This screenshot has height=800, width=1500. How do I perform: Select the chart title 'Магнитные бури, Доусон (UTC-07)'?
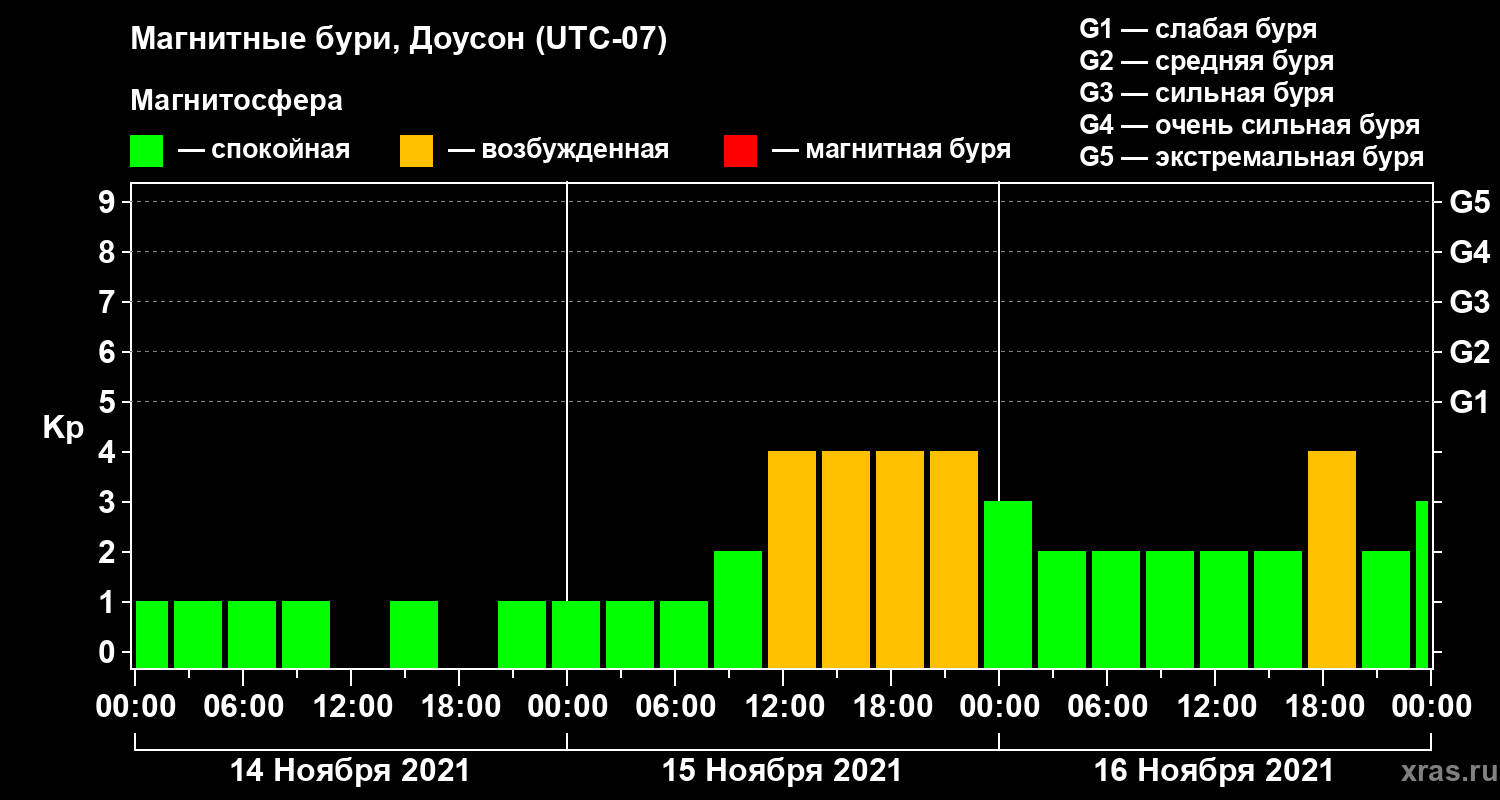coord(398,41)
